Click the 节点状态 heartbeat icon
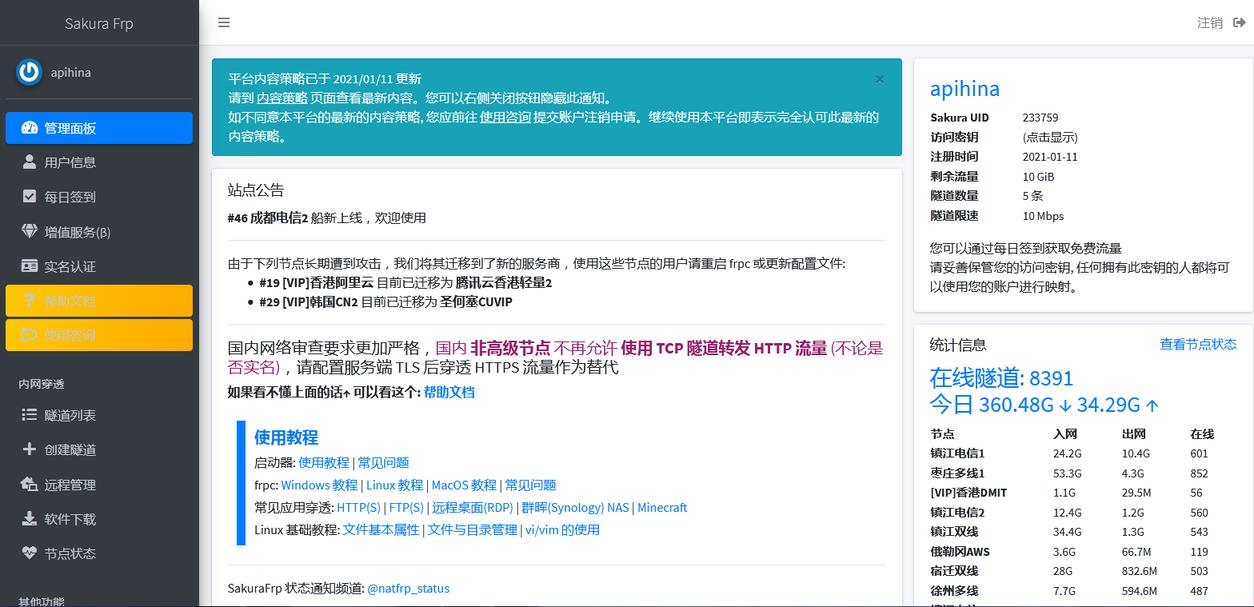Screen dimensions: 1254x607 click(29, 553)
